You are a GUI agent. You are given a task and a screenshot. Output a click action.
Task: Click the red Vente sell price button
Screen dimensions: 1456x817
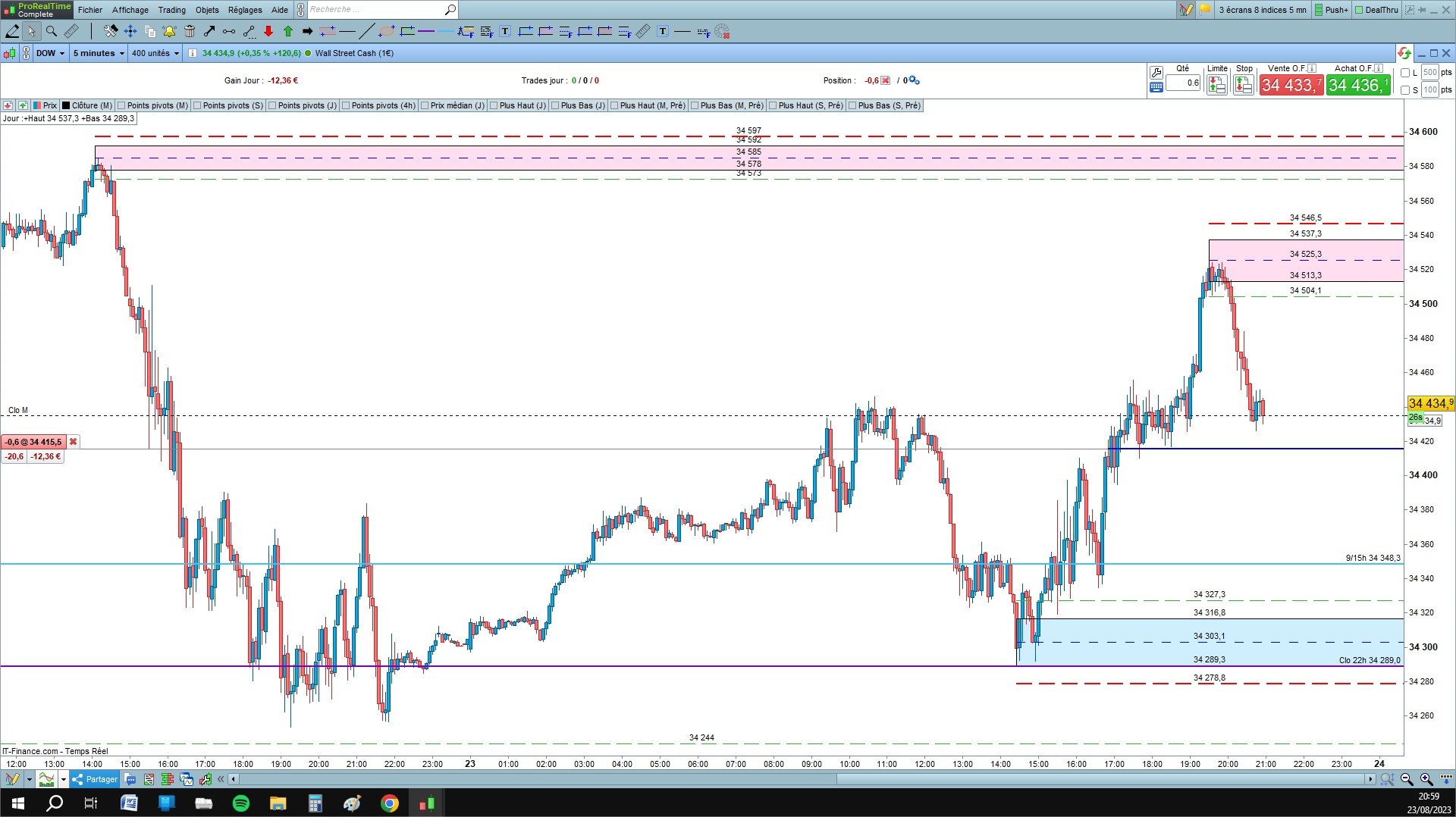1291,85
